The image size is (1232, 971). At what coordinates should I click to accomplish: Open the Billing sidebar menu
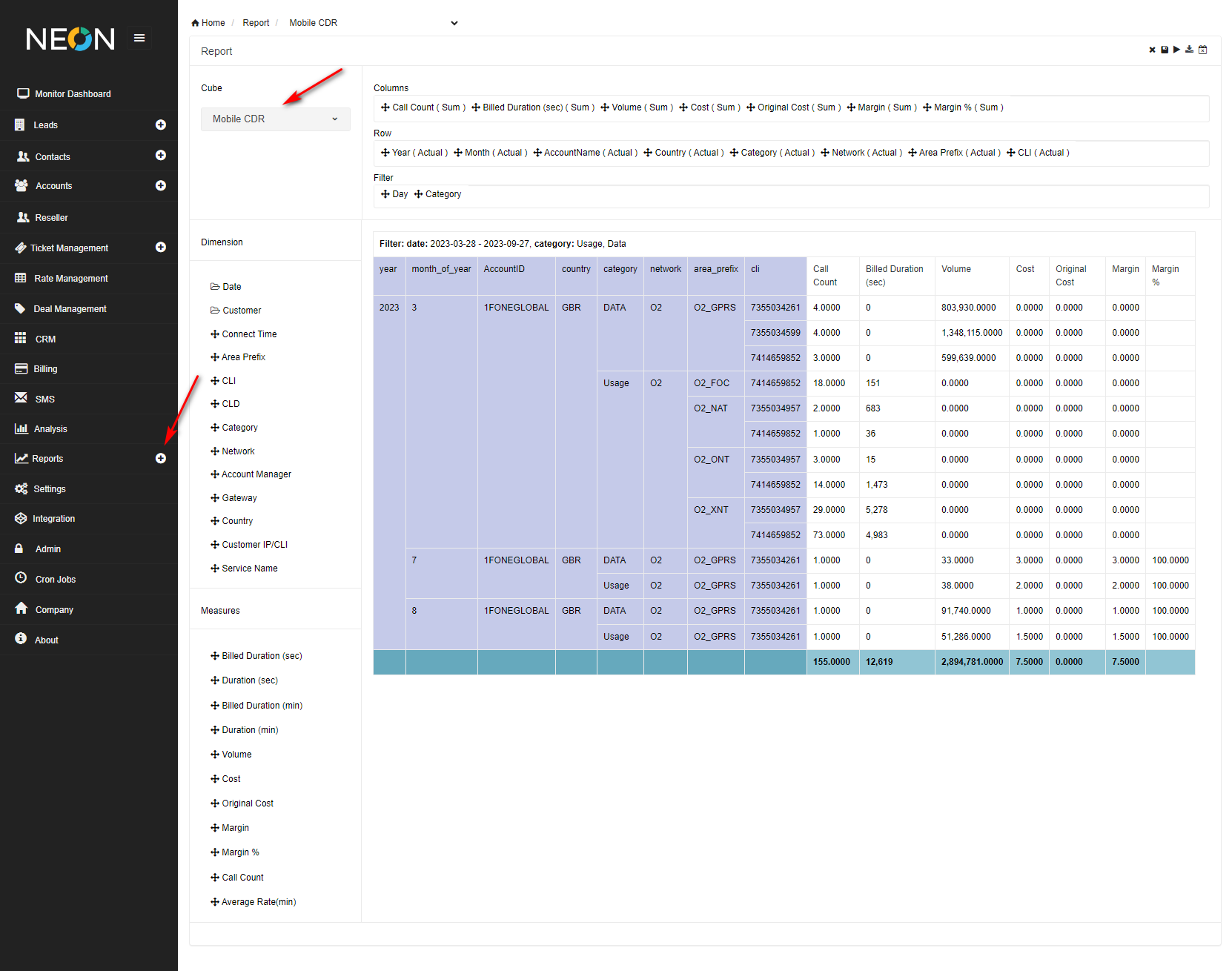45,369
